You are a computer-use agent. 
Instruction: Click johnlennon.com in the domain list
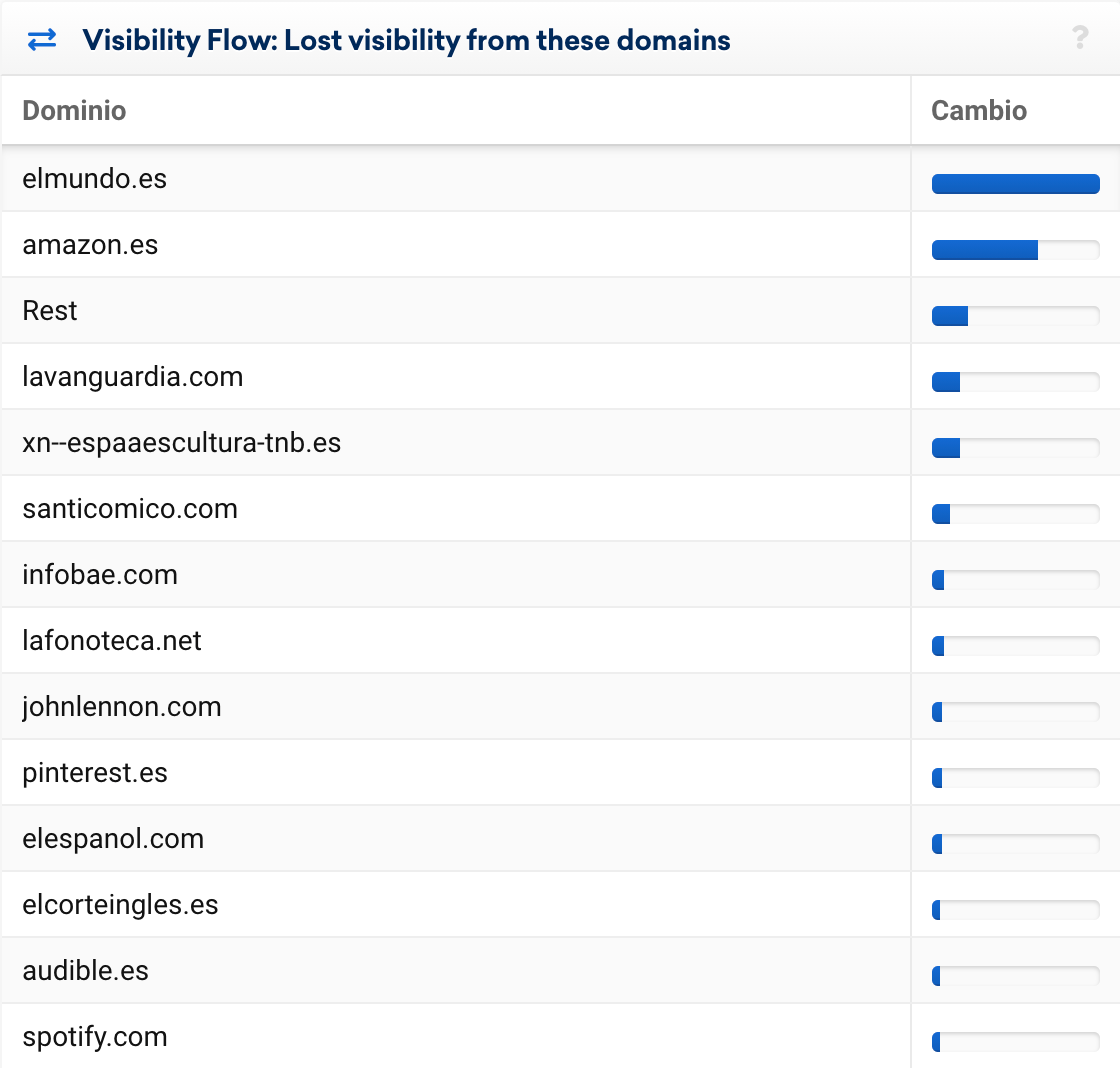click(122, 707)
